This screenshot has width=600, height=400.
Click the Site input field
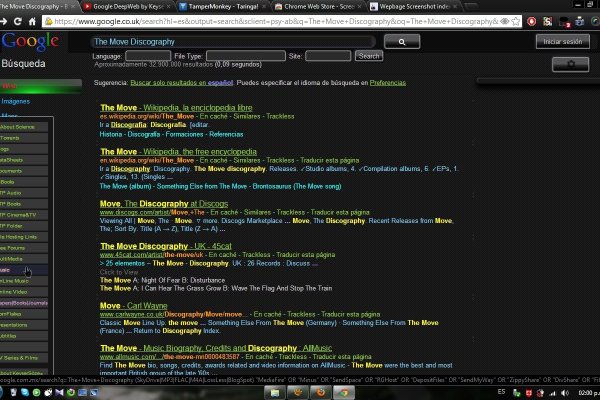click(x=328, y=56)
